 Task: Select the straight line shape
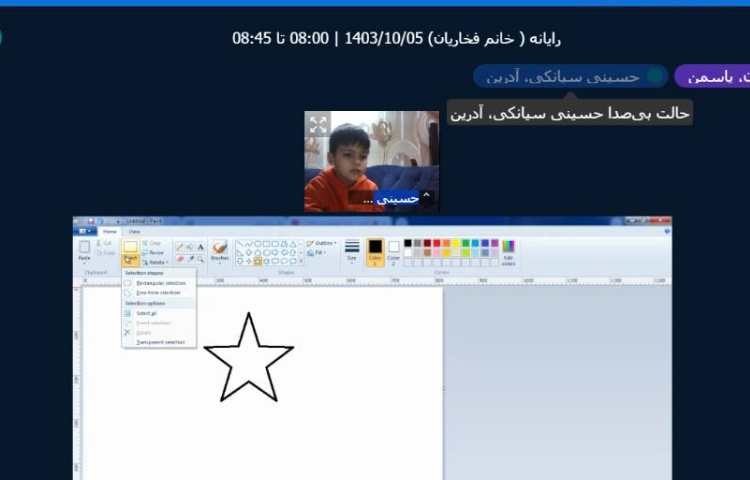pyautogui.click(x=240, y=244)
